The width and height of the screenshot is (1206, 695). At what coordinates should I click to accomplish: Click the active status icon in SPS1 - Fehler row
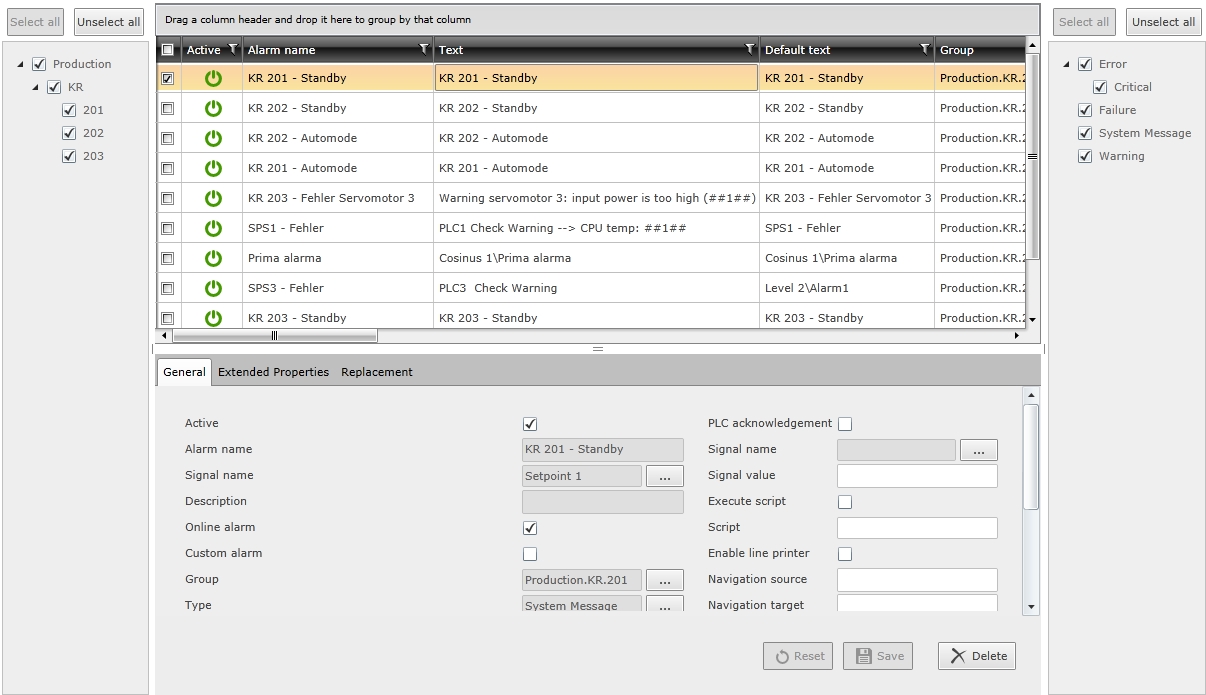pyautogui.click(x=213, y=228)
